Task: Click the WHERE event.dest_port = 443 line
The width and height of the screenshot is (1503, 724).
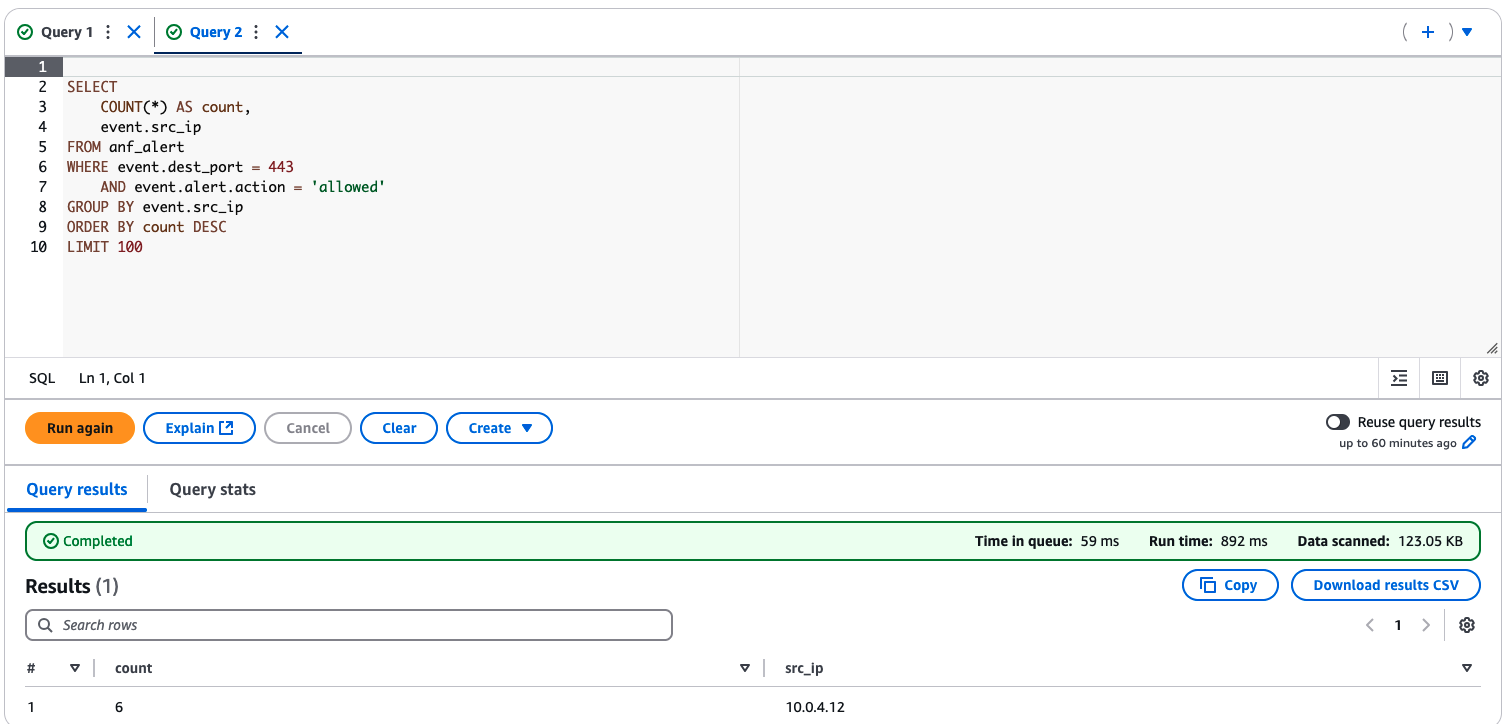Action: point(180,167)
